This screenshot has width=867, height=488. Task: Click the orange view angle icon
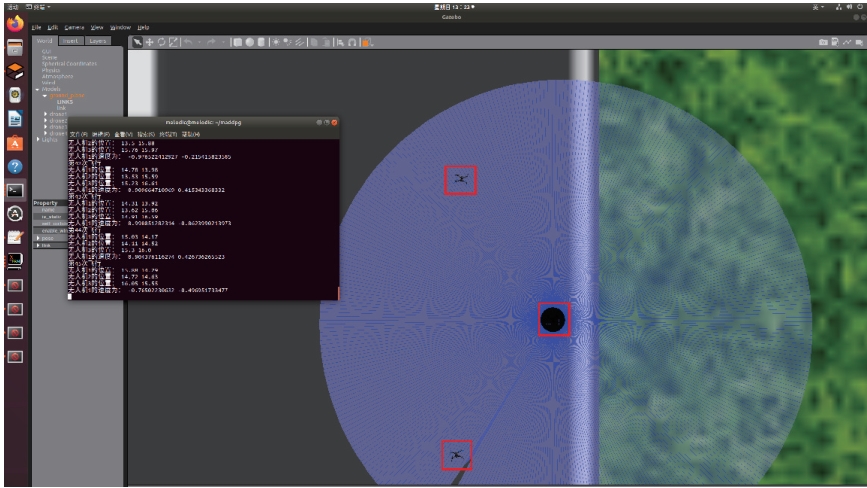(x=367, y=42)
